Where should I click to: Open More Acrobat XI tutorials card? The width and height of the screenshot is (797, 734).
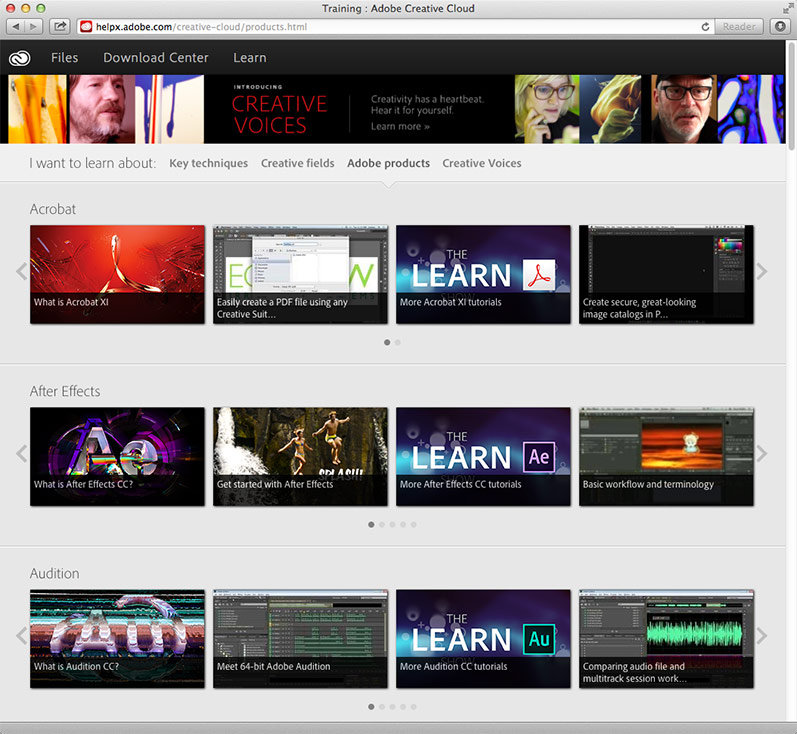point(483,274)
